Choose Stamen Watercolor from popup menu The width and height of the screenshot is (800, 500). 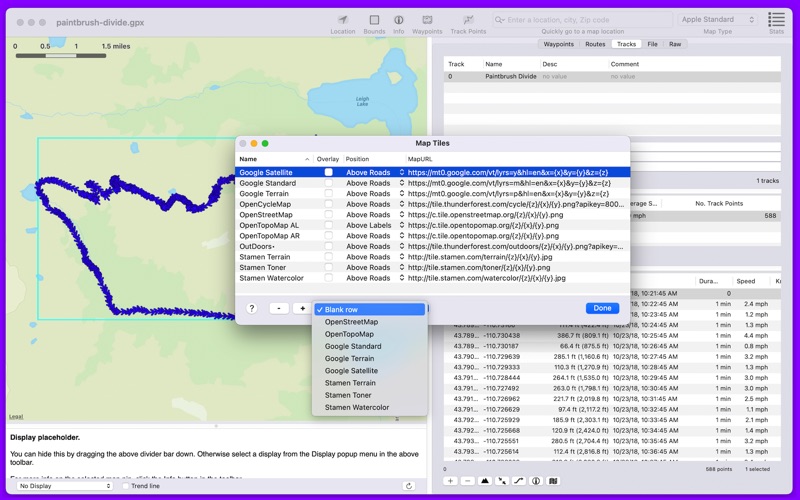point(370,408)
